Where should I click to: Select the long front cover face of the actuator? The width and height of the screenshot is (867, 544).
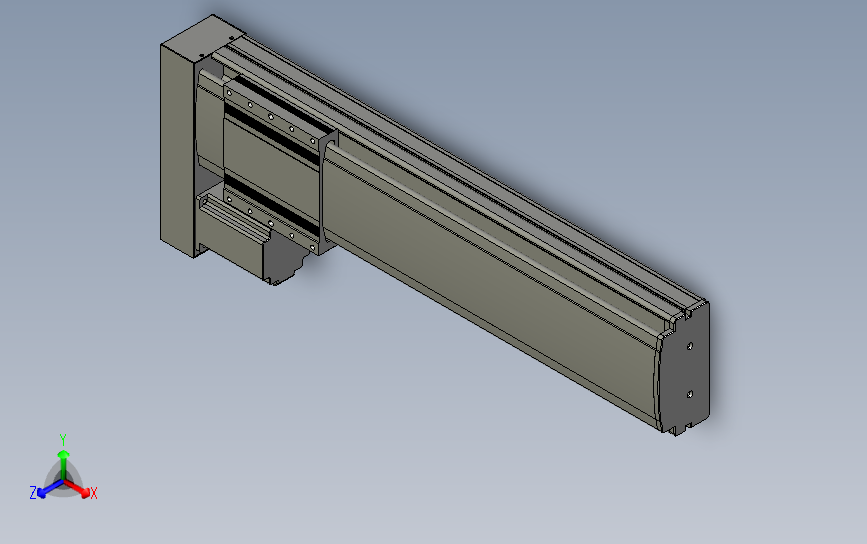492,287
